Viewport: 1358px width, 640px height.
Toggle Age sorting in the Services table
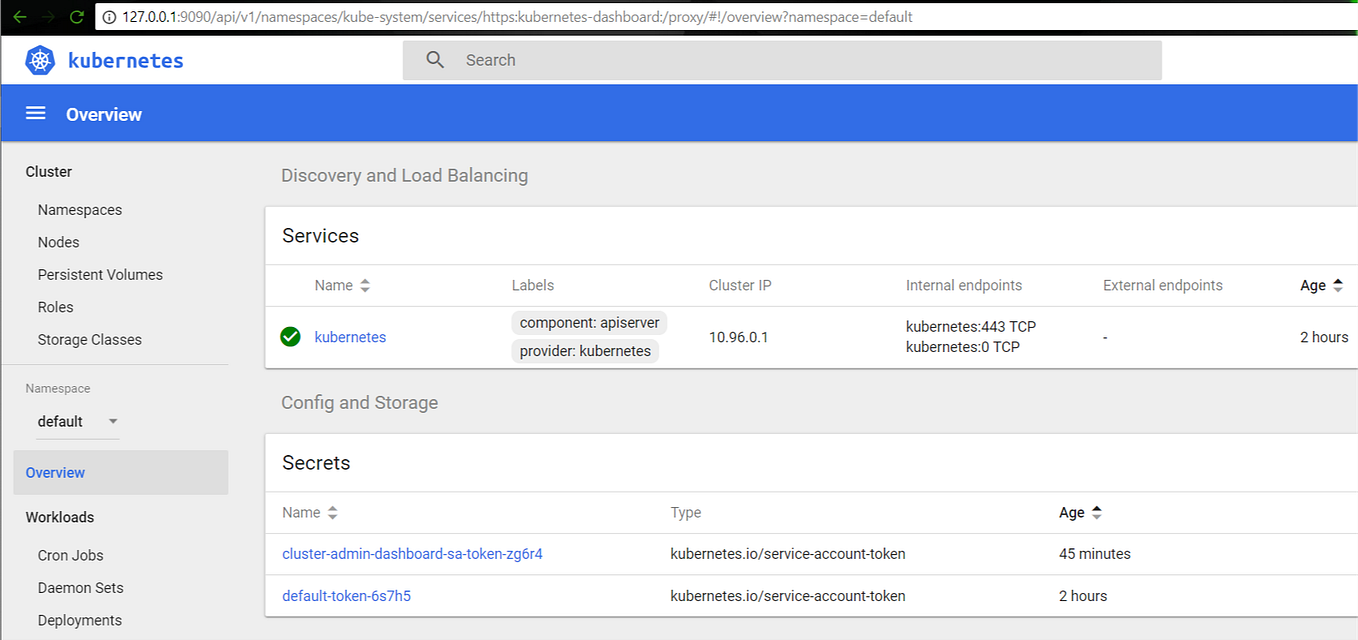point(1339,285)
